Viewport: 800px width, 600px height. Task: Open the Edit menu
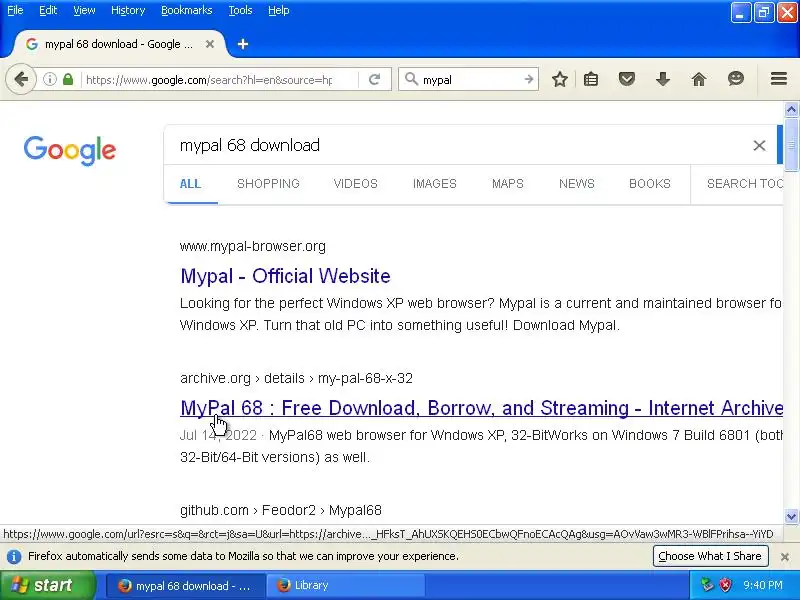point(48,10)
